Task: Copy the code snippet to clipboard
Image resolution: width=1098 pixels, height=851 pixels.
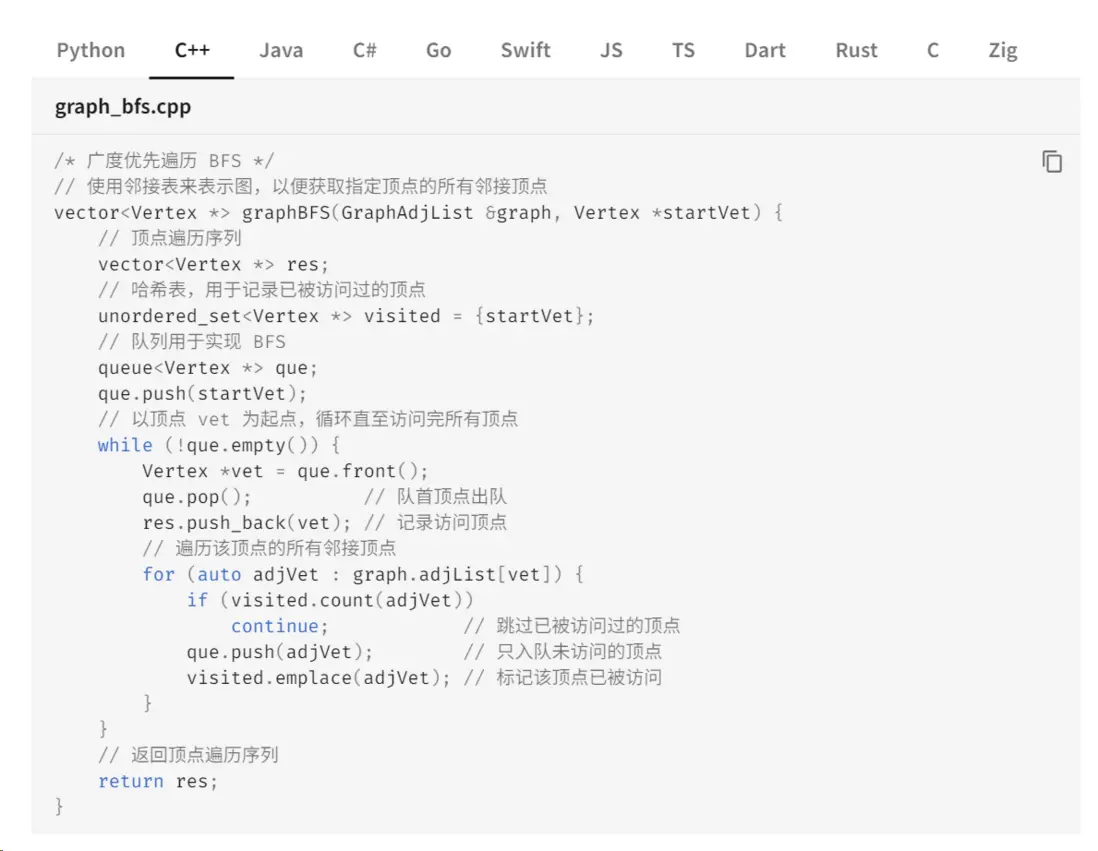Action: tap(1051, 161)
